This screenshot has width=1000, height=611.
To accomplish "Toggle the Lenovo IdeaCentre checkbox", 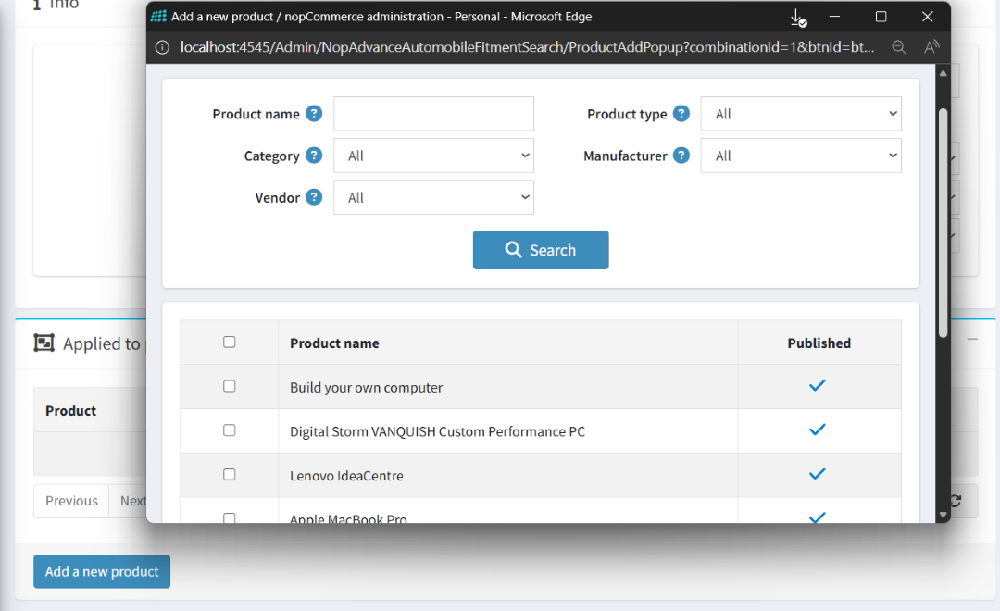I will (229, 474).
